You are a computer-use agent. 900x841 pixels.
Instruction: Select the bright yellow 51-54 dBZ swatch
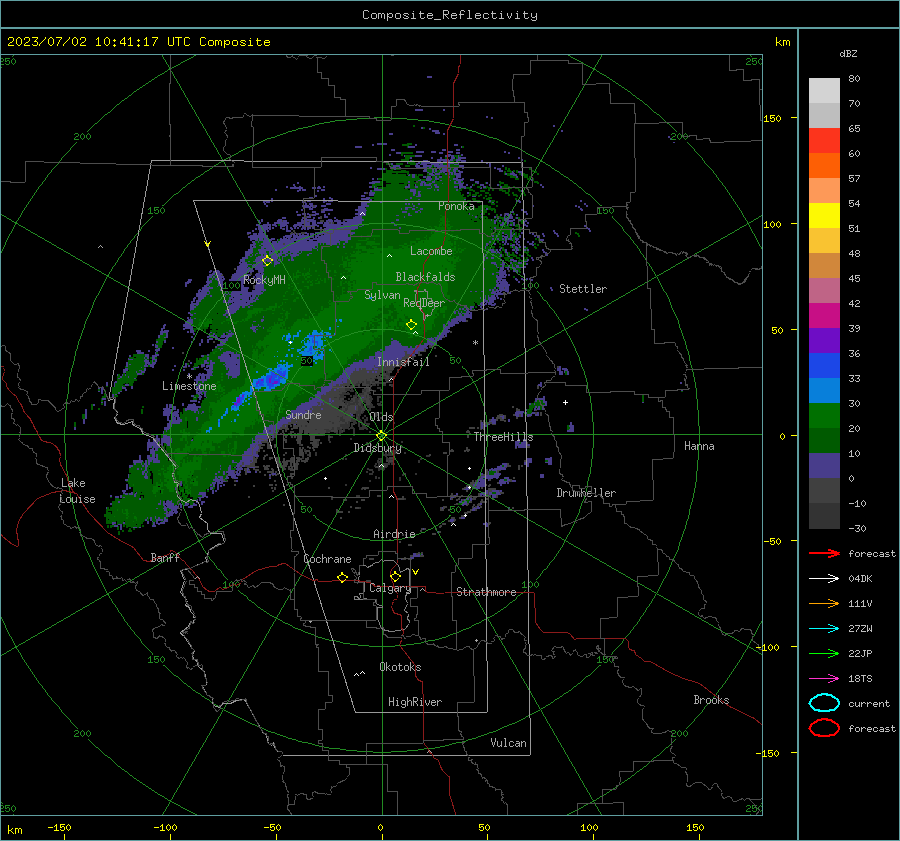click(x=824, y=216)
